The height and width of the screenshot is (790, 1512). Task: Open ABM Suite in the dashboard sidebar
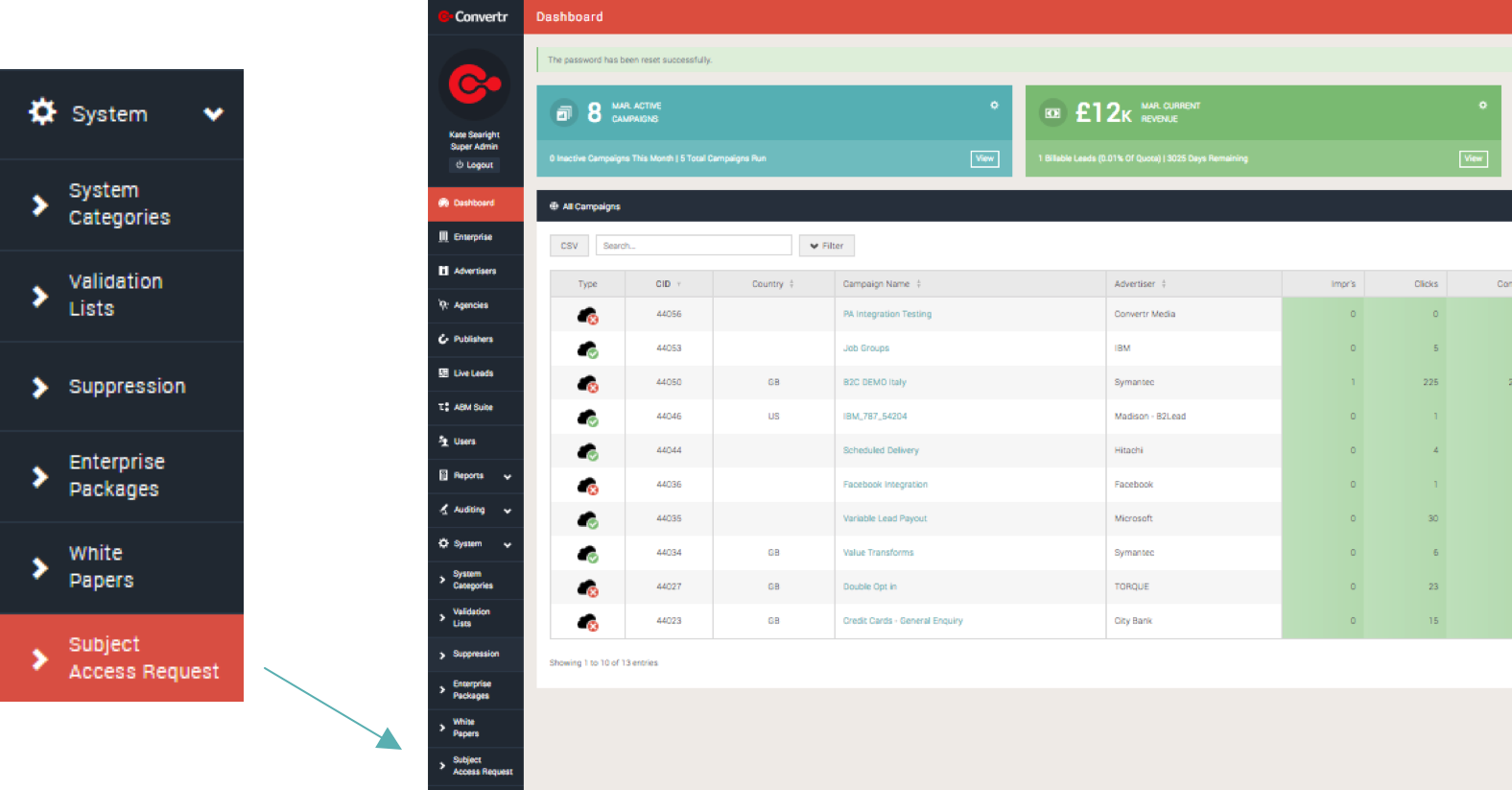pos(476,407)
